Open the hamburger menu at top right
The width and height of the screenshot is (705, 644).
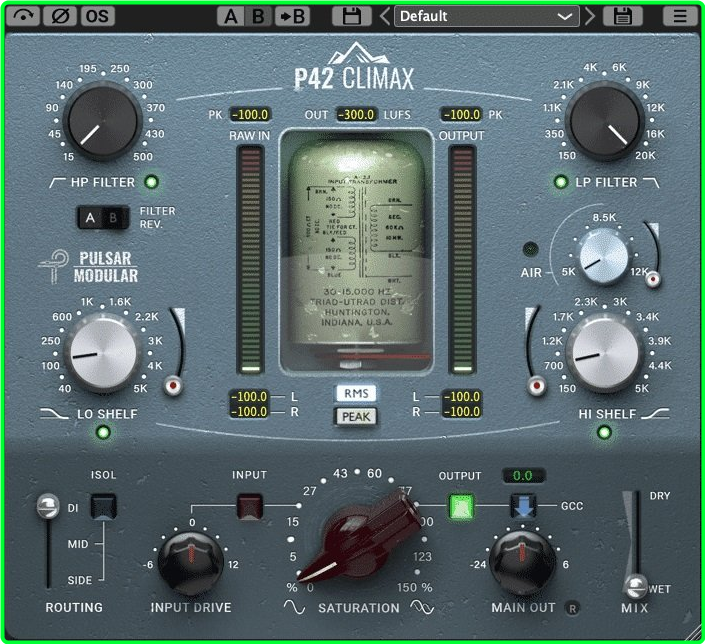[x=680, y=17]
